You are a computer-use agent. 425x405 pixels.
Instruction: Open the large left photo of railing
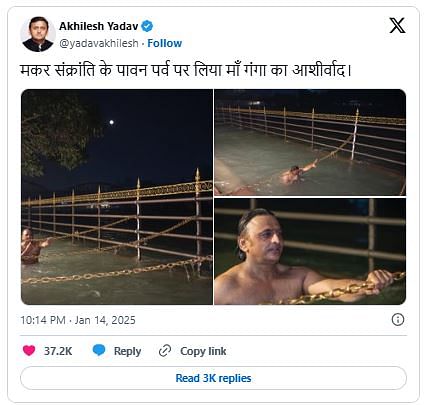pyautogui.click(x=117, y=197)
